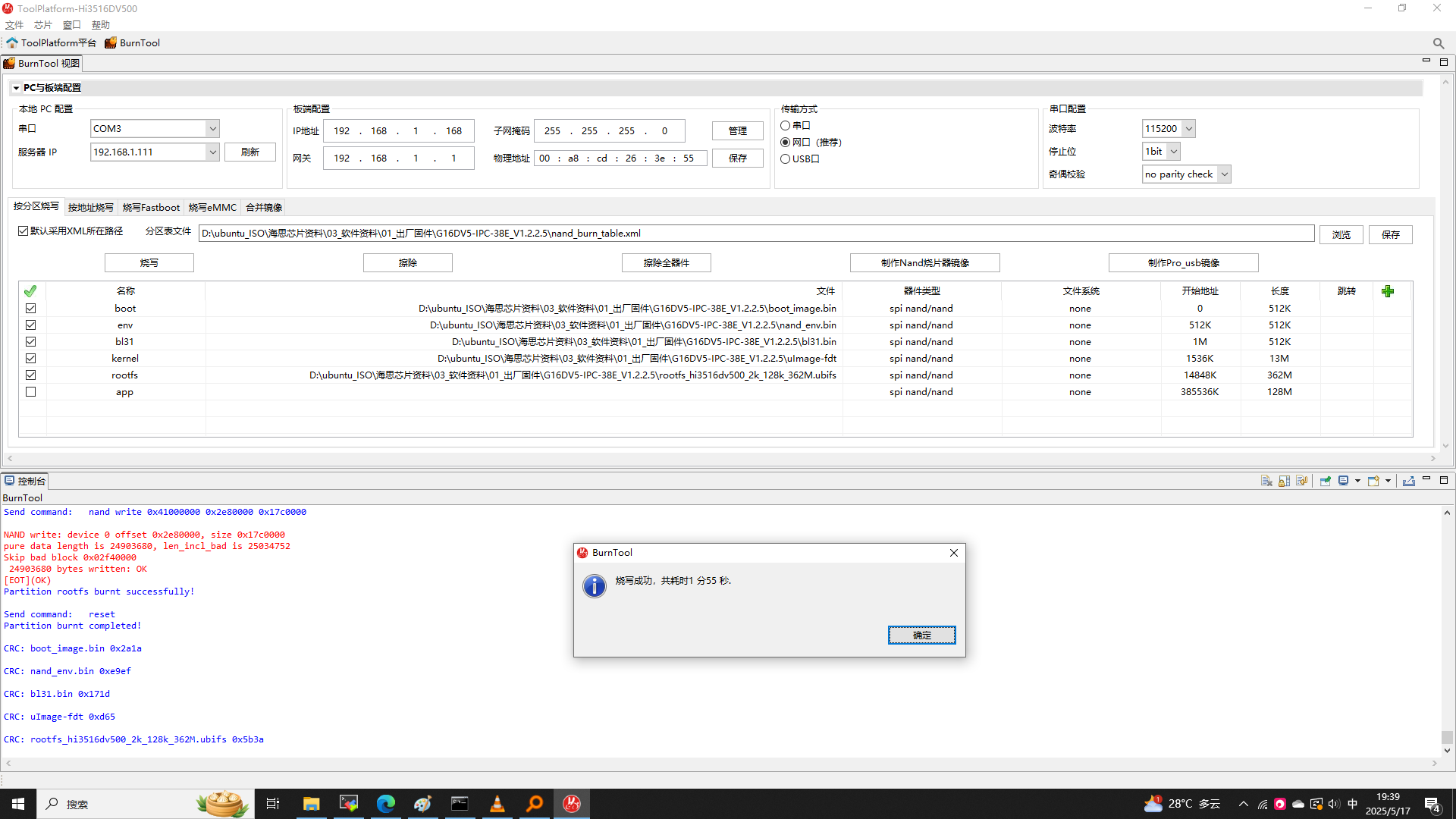Click the green select-all checkmark icon
This screenshot has height=819, width=1456.
[30, 291]
